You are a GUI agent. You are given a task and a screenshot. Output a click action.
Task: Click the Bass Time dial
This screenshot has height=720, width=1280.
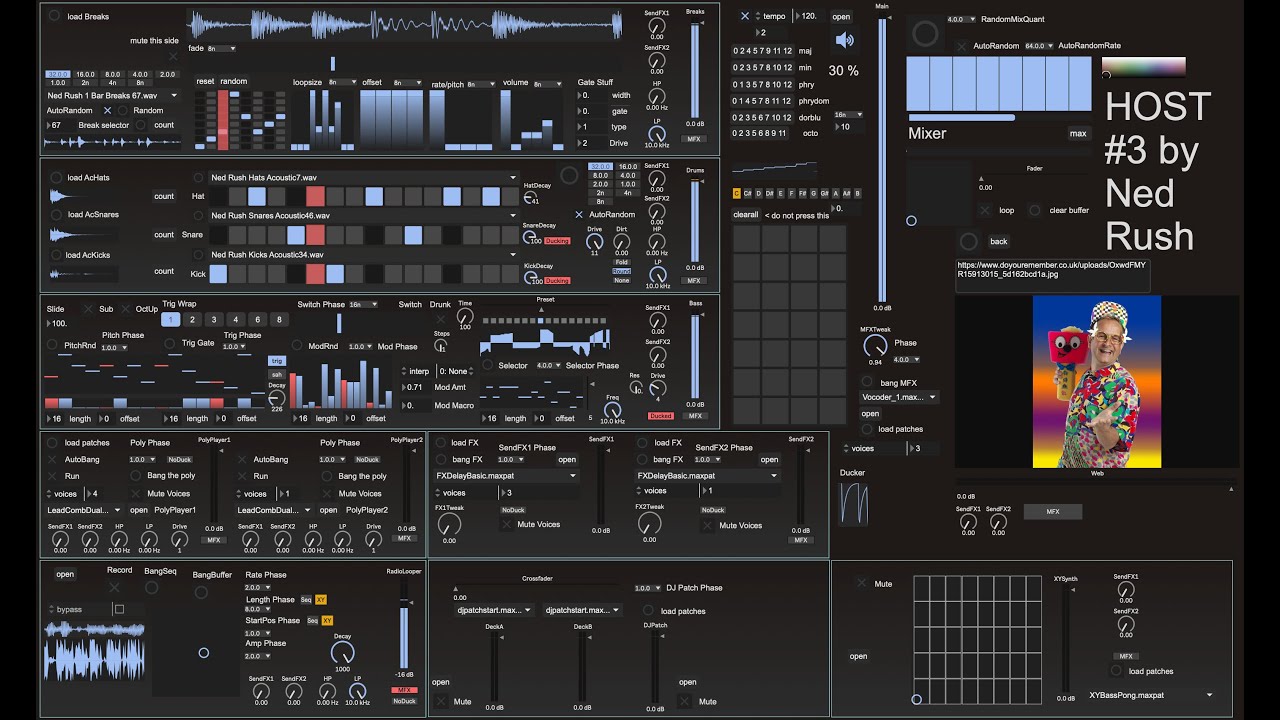(464, 315)
